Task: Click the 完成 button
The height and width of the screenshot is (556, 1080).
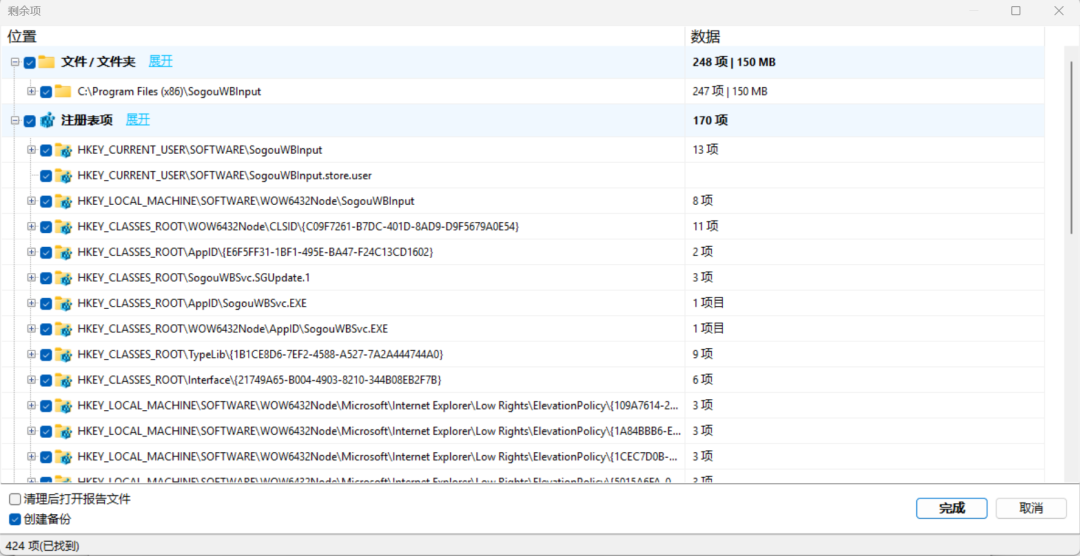Action: point(952,508)
